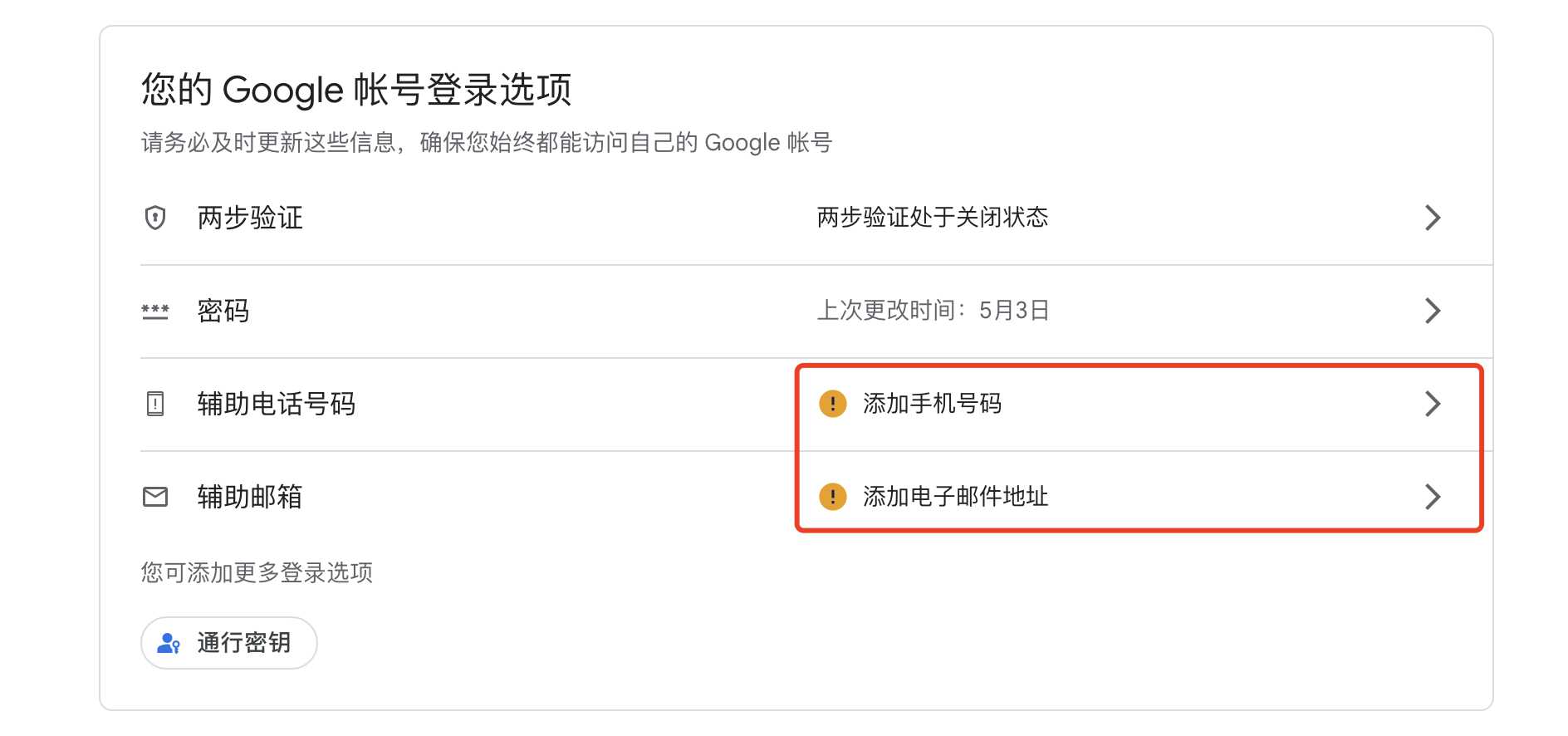The height and width of the screenshot is (736, 1568).
Task: Select the 辅助电话号码 label
Action: 277,404
